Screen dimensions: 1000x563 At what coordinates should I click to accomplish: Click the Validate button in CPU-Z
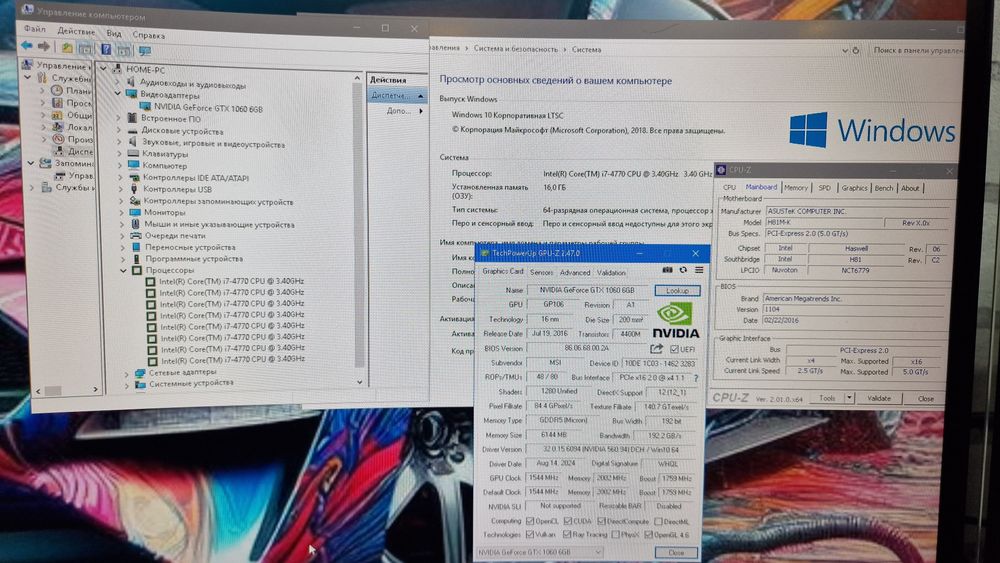[879, 398]
